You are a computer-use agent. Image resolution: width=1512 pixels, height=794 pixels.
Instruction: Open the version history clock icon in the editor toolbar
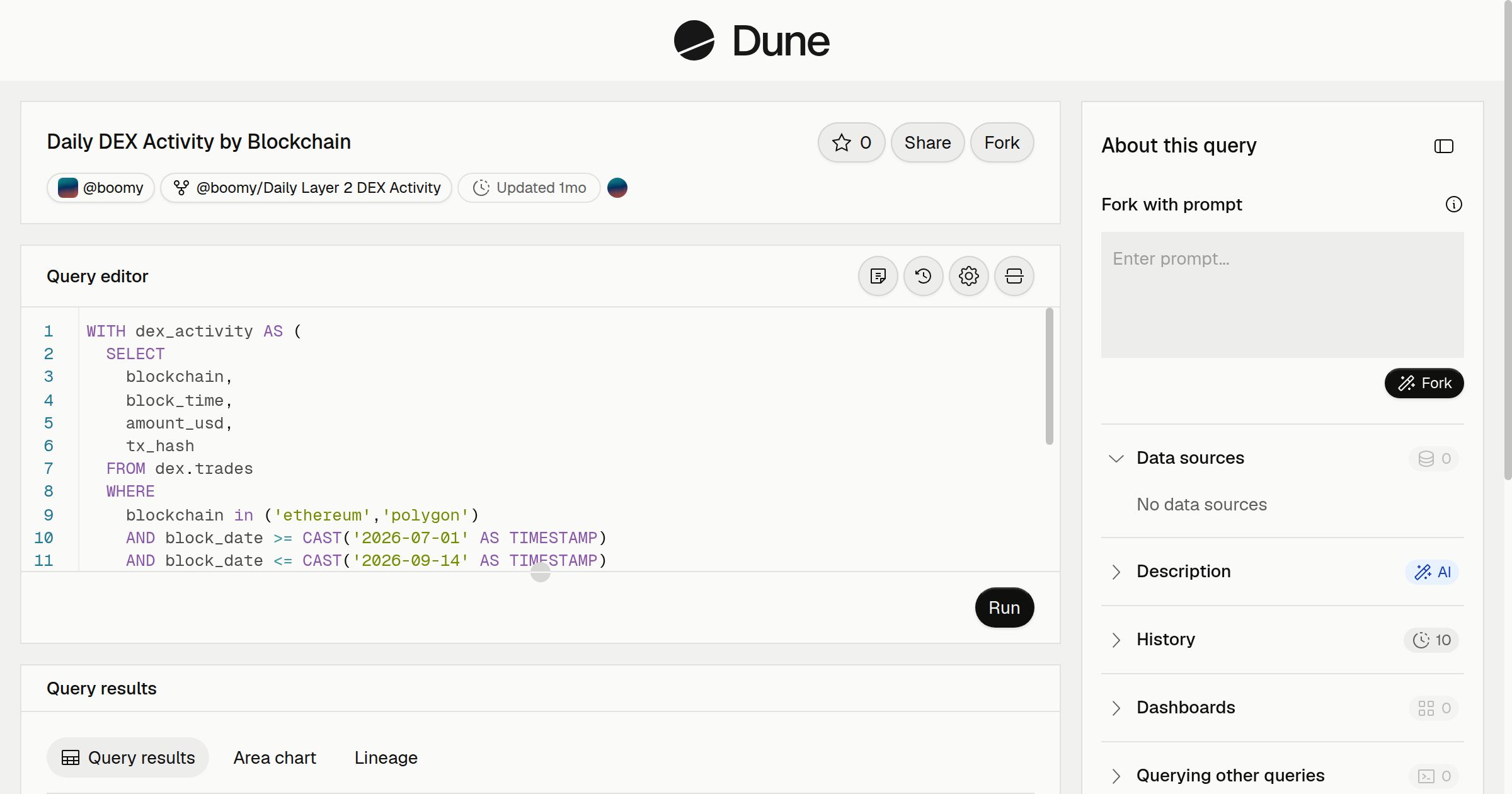click(x=923, y=276)
